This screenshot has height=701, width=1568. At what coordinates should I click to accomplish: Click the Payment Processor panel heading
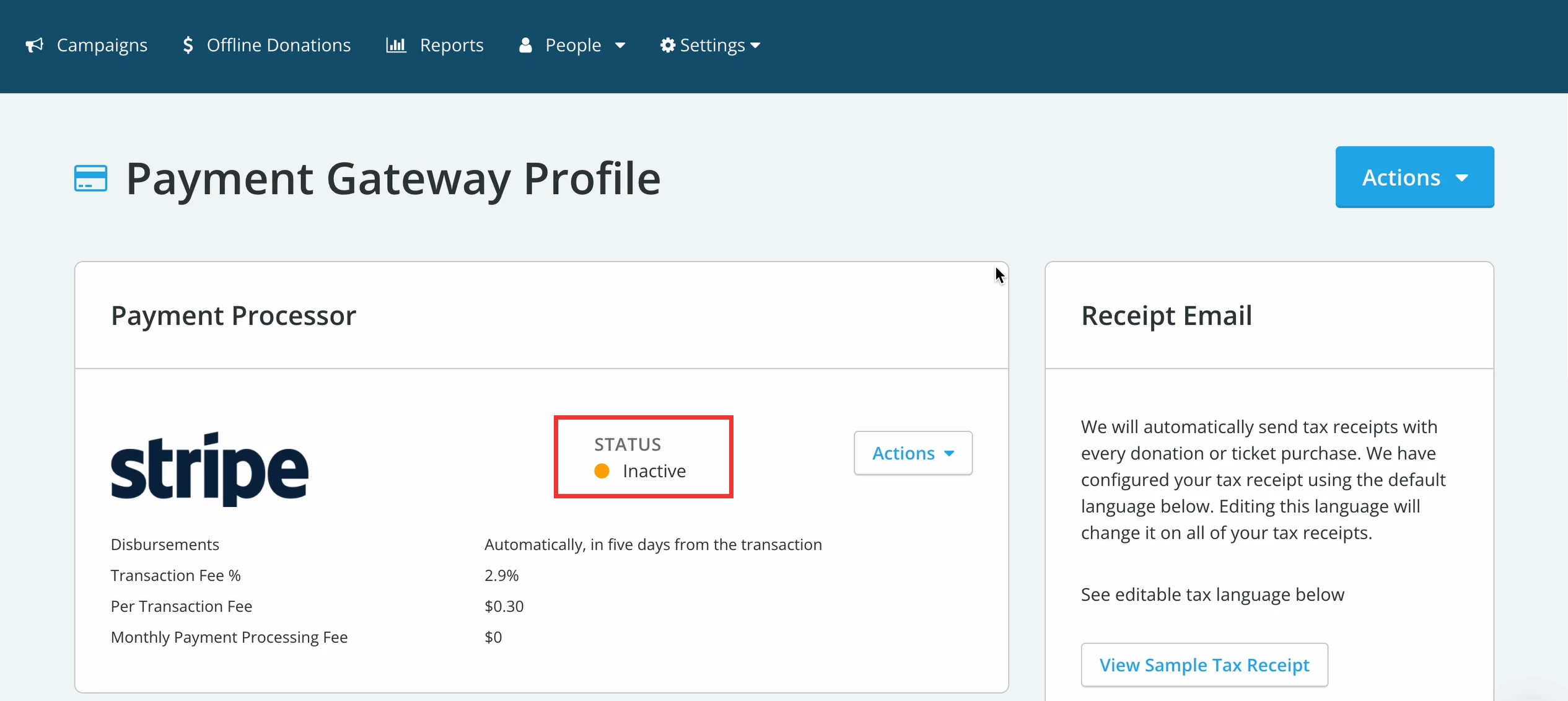coord(234,315)
